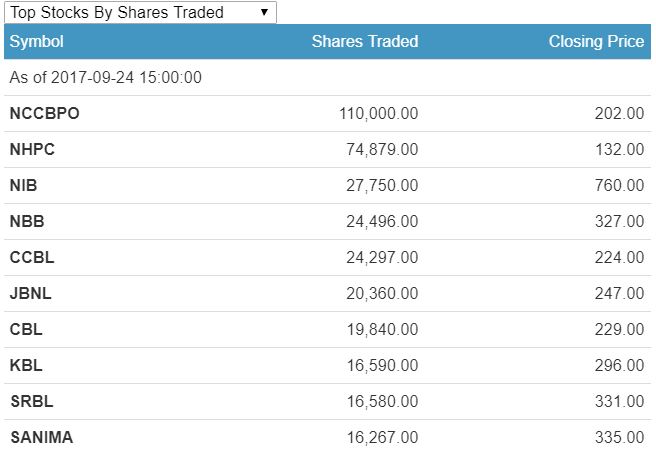Select the NCCBPO stock symbol
This screenshot has height=454, width=656.
click(44, 114)
